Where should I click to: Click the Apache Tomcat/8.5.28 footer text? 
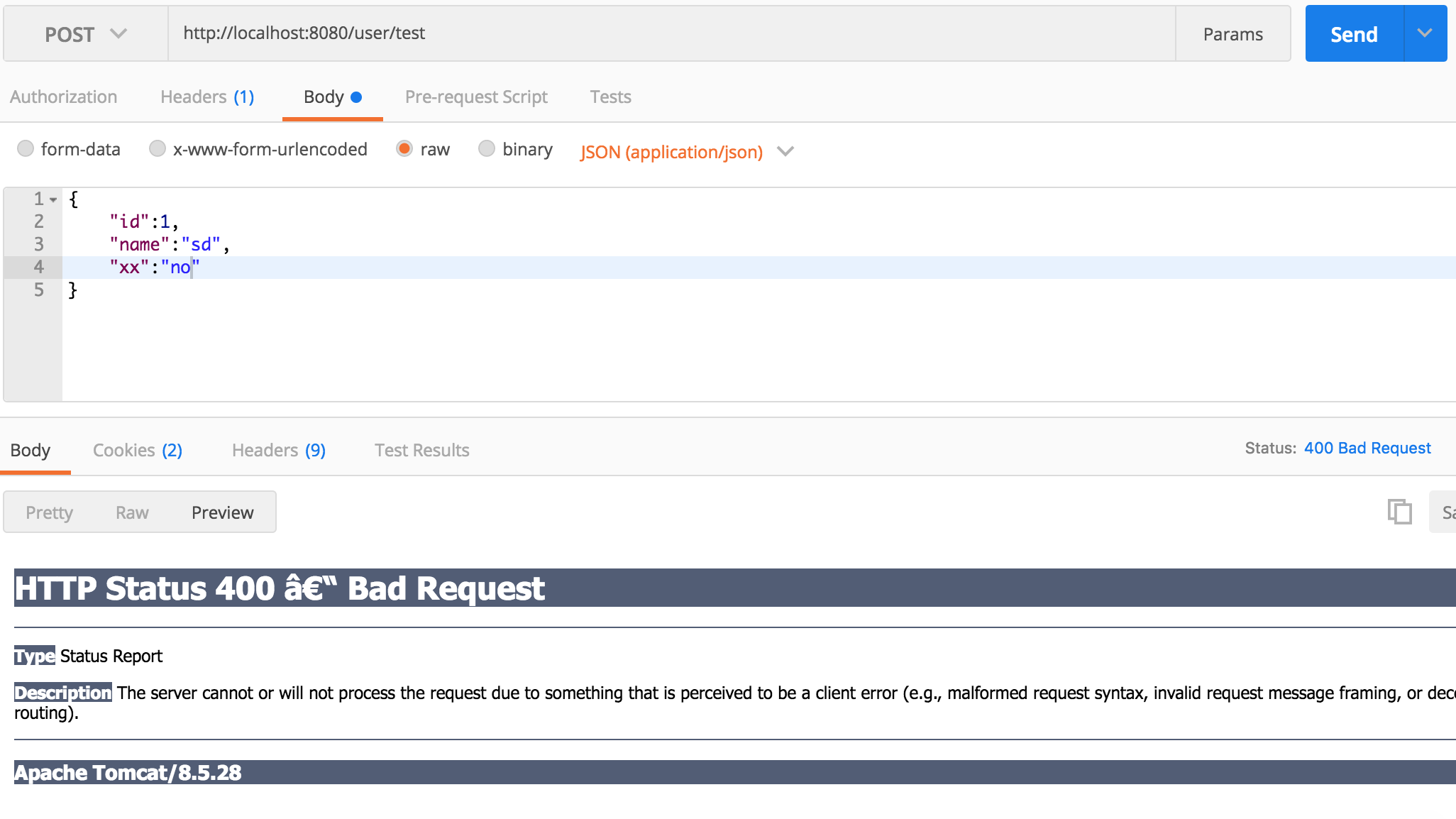point(128,772)
